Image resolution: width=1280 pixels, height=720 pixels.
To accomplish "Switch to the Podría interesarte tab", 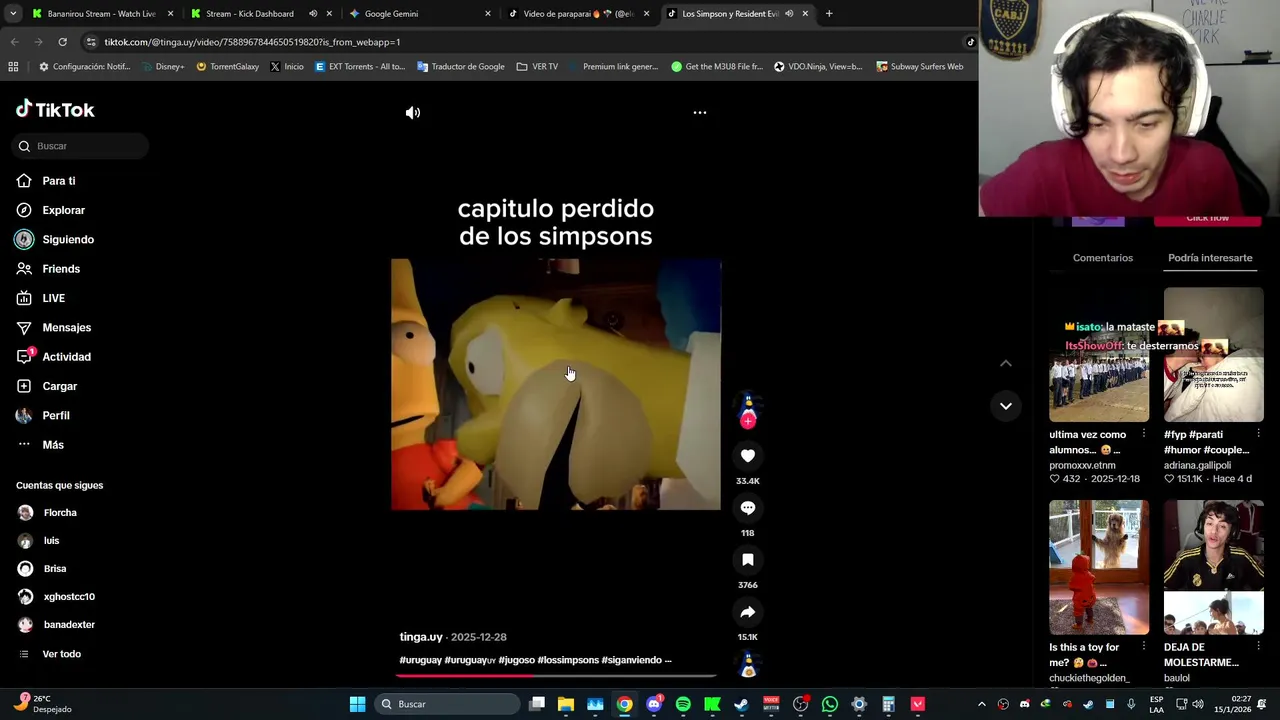I will tap(1210, 258).
